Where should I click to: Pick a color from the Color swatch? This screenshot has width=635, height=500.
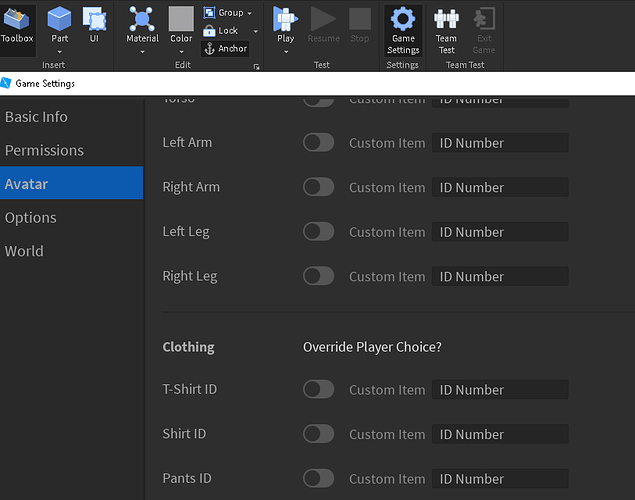[181, 20]
